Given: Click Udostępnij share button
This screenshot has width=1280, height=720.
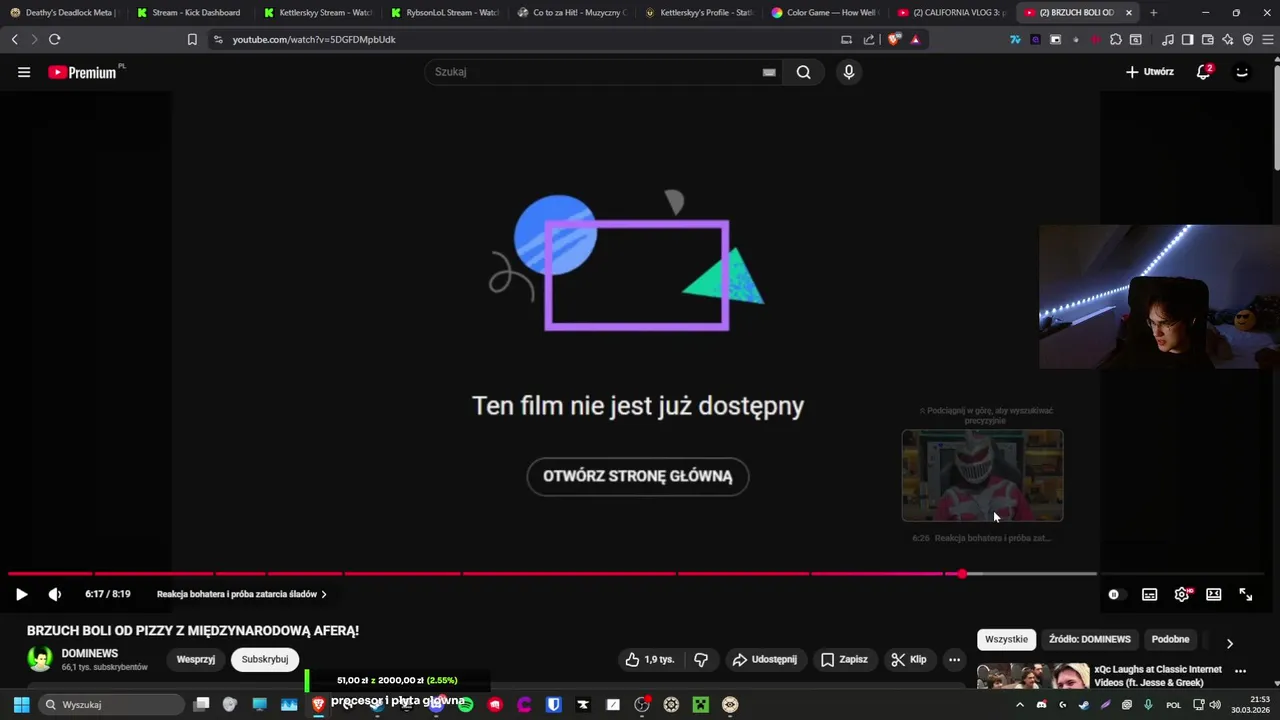Looking at the screenshot, I should [x=764, y=660].
